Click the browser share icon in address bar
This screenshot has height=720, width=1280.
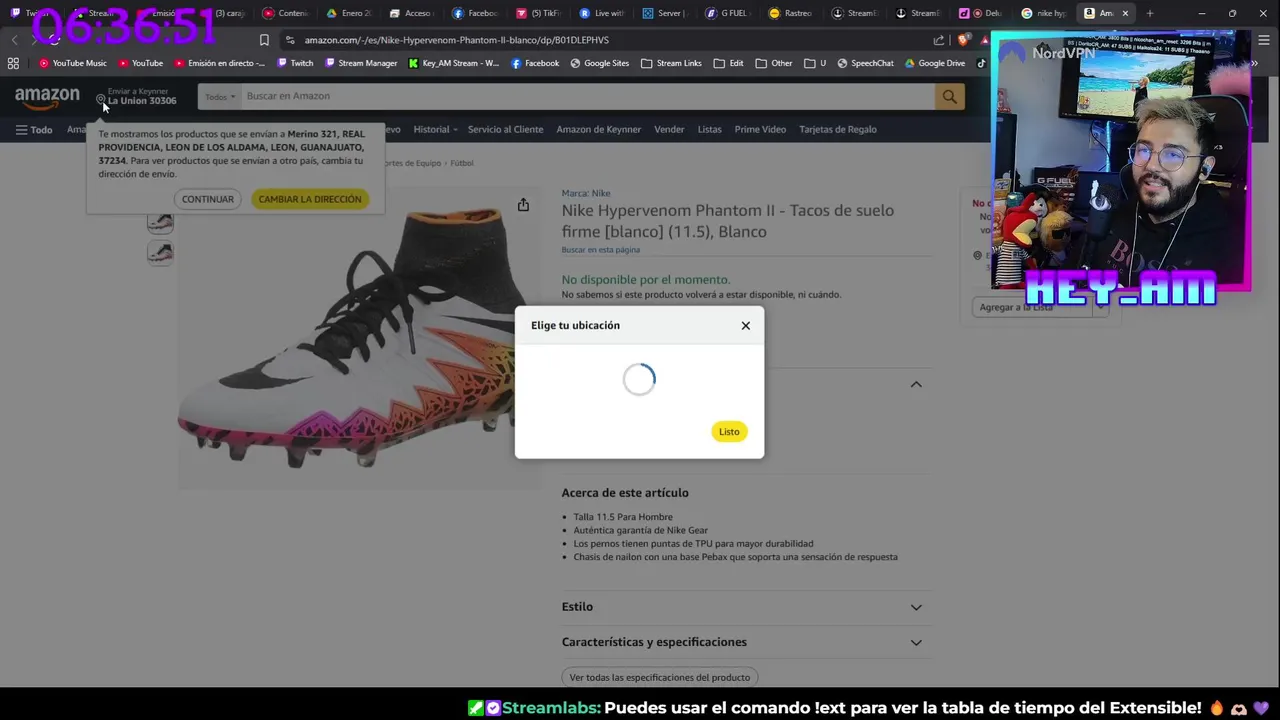[x=939, y=40]
